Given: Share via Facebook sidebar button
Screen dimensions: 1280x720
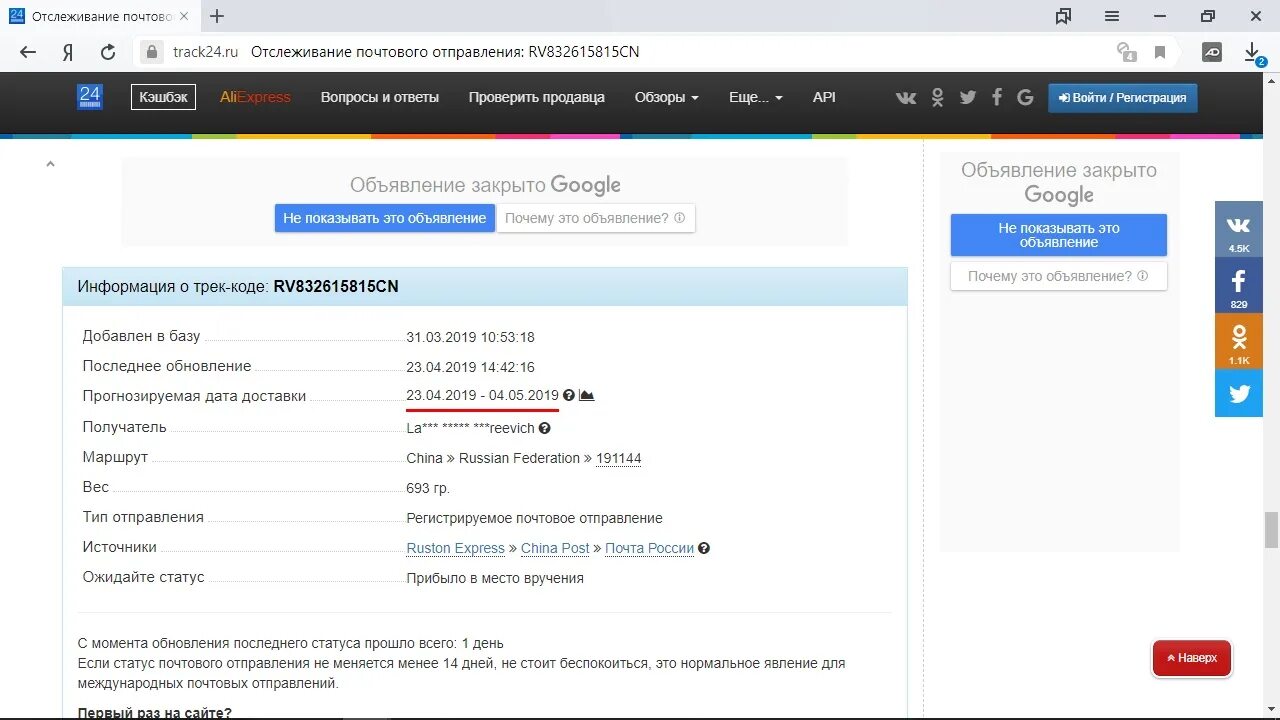Looking at the screenshot, I should point(1239,285).
